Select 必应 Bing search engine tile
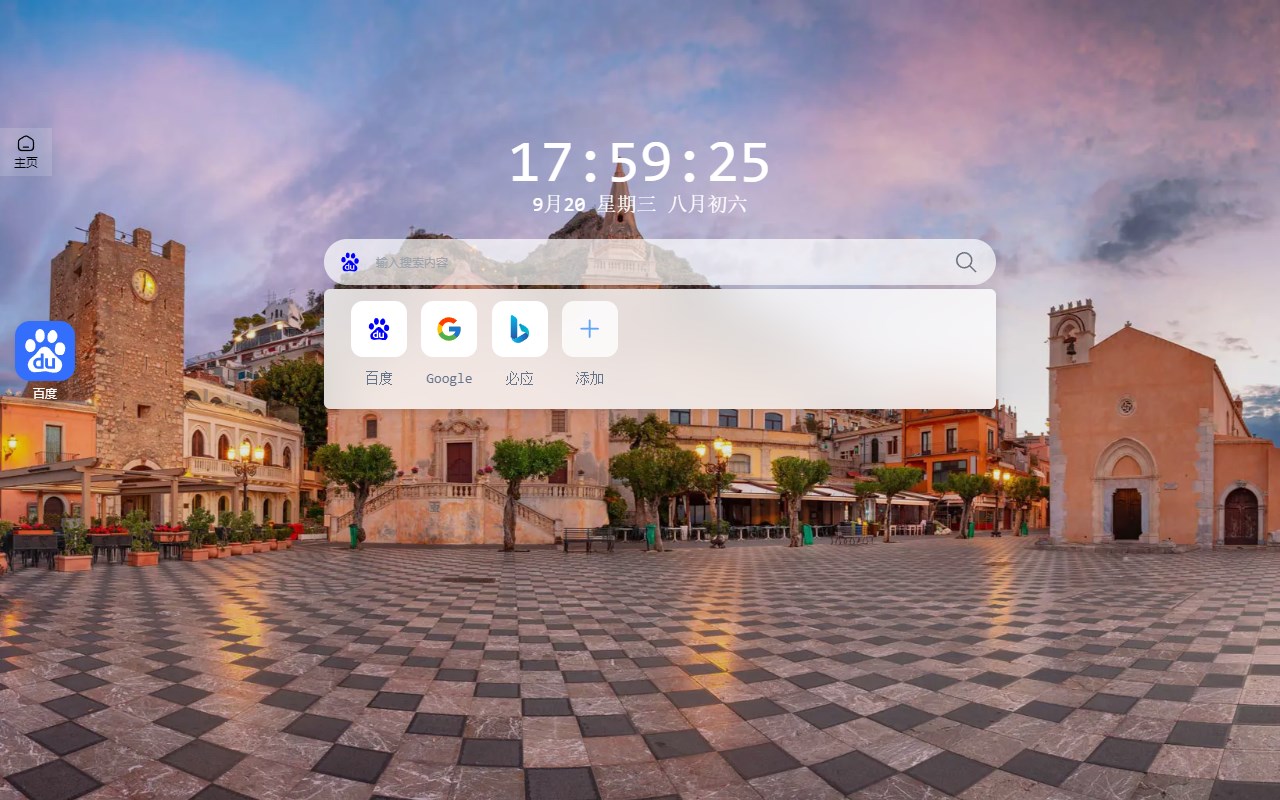 coord(520,329)
